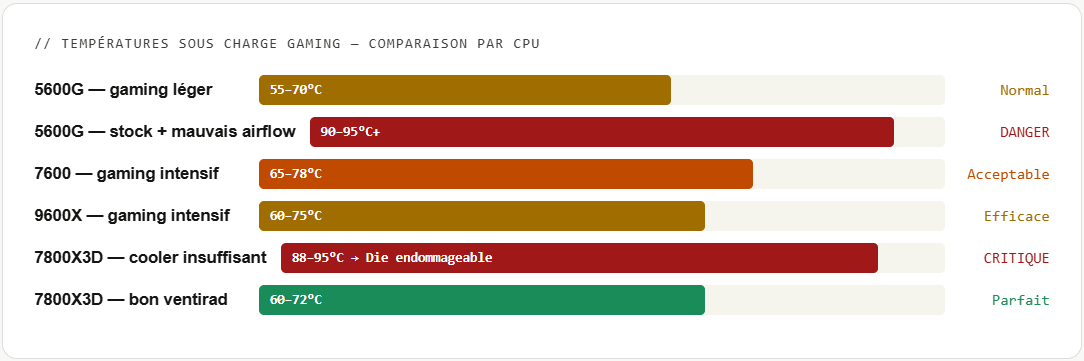The image size is (1084, 361).
Task: Select '7800X3D — bon ventirad' label
Action: [x=131, y=300]
